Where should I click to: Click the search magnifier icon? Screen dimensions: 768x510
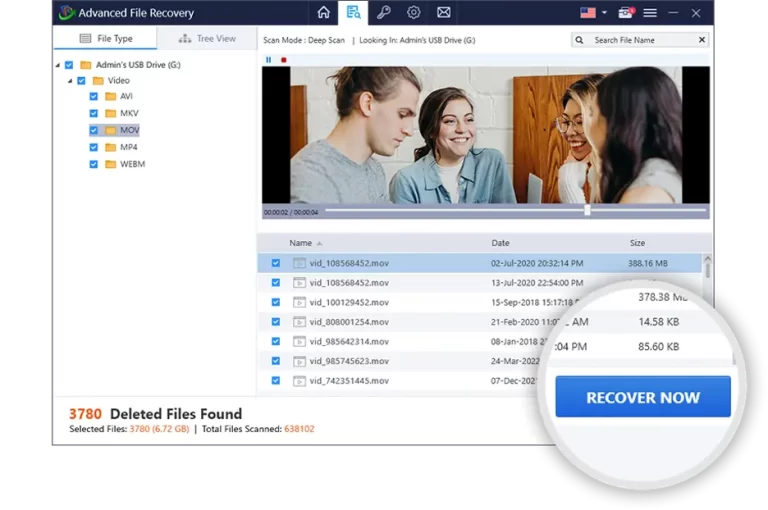click(579, 40)
